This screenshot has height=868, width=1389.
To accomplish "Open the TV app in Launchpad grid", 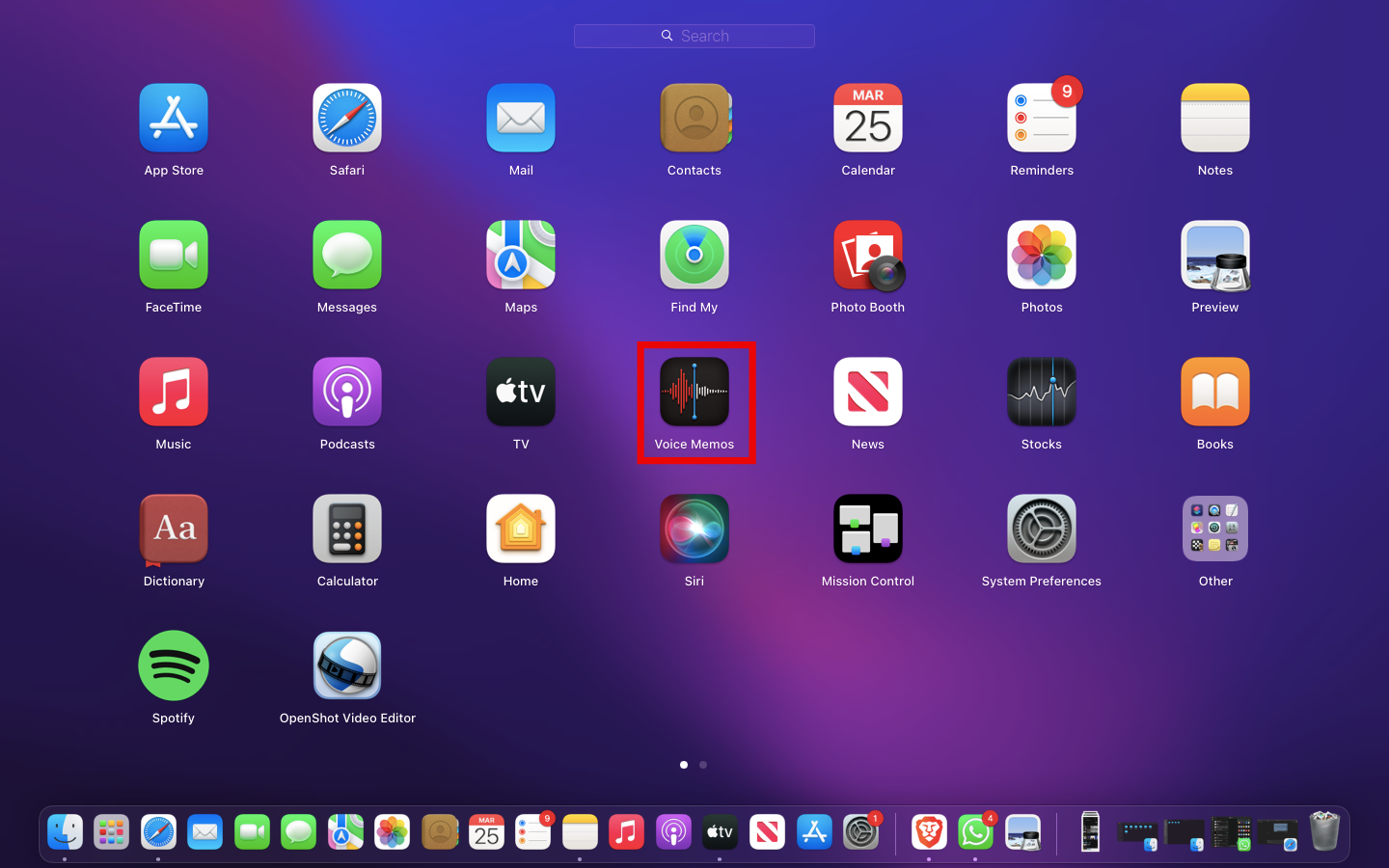I will tap(521, 393).
